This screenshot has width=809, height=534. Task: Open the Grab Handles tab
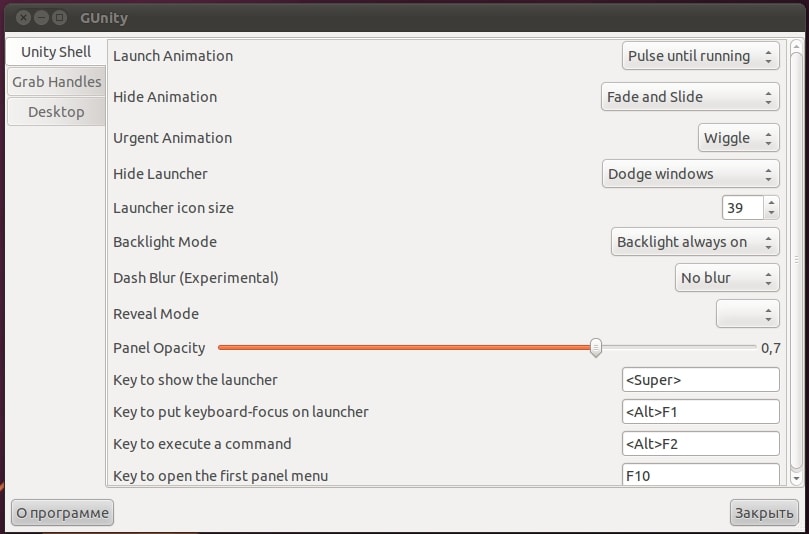pos(56,82)
